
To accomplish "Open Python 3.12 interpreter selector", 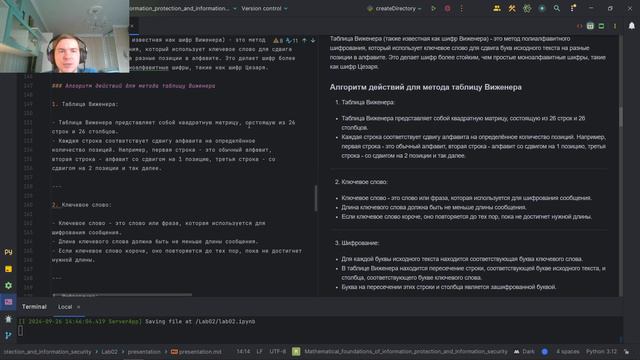I will [601, 351].
